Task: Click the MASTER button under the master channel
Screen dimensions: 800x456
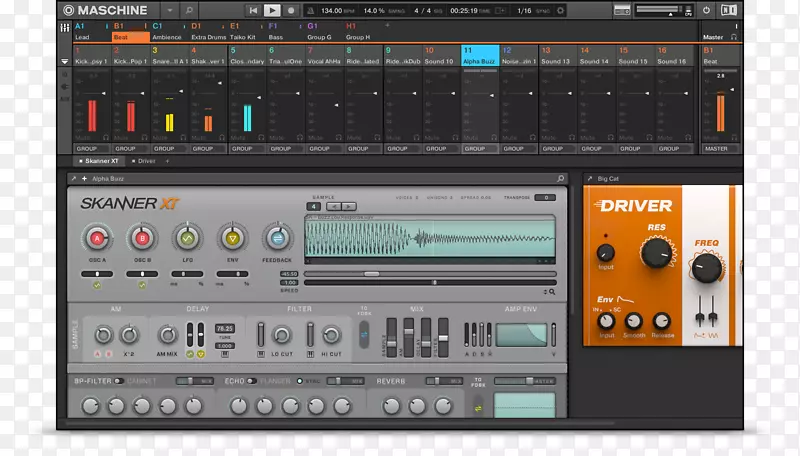Action: point(715,148)
